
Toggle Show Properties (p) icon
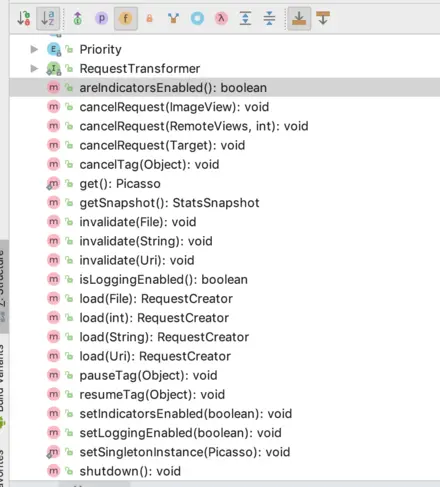click(101, 18)
